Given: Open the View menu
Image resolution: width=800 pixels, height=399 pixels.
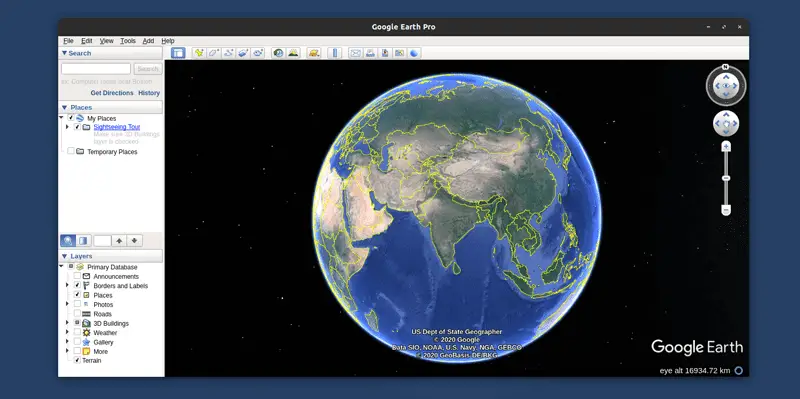Looking at the screenshot, I should click(x=107, y=41).
